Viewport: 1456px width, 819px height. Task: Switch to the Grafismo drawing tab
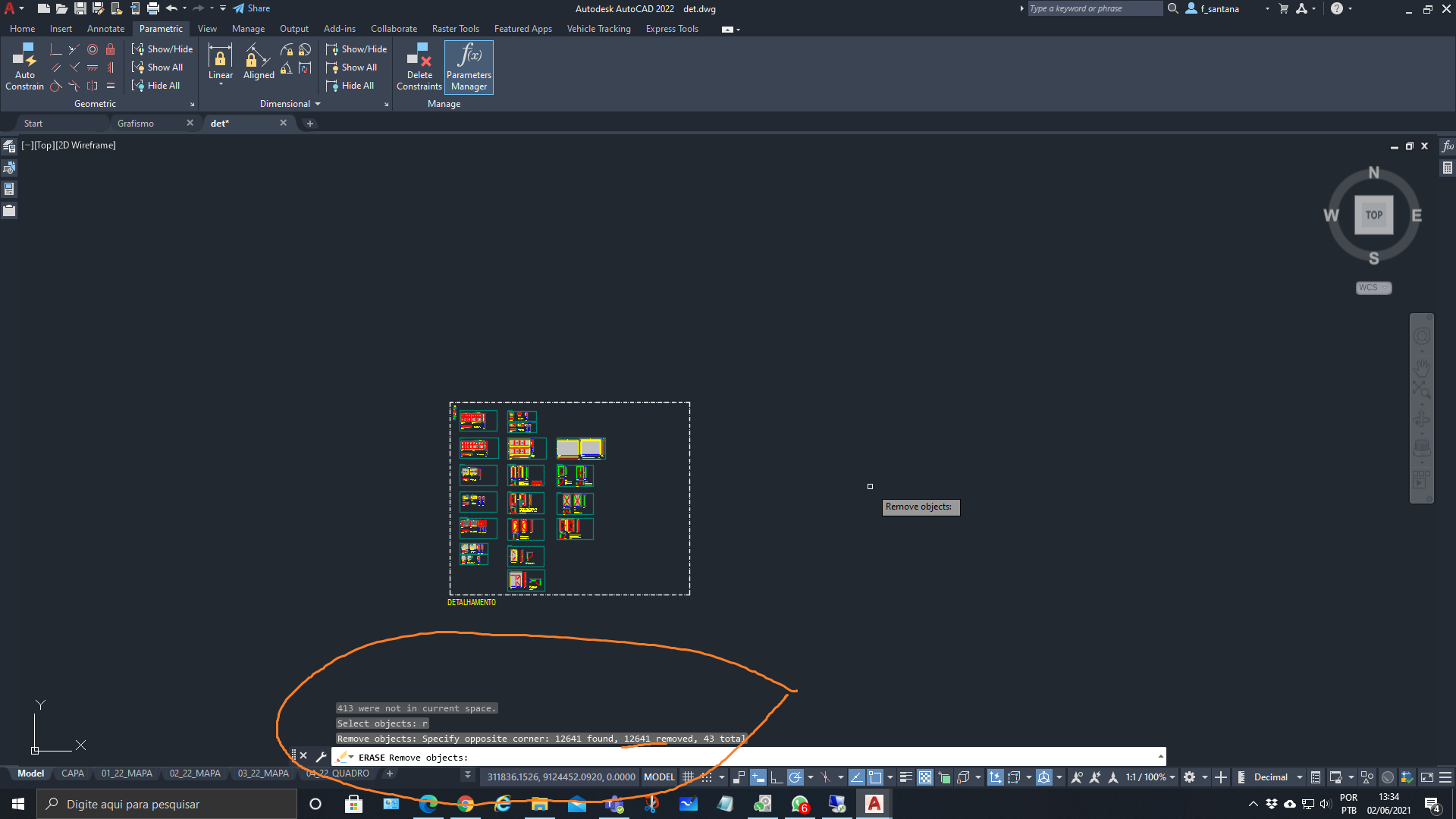pos(135,123)
